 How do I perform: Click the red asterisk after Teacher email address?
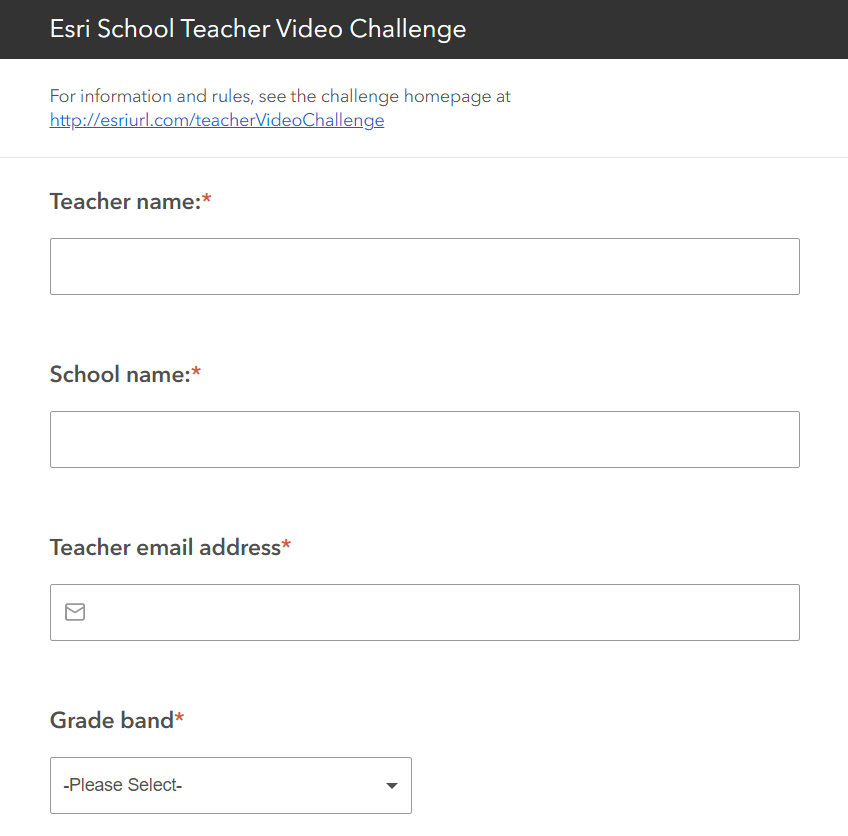[x=286, y=545]
